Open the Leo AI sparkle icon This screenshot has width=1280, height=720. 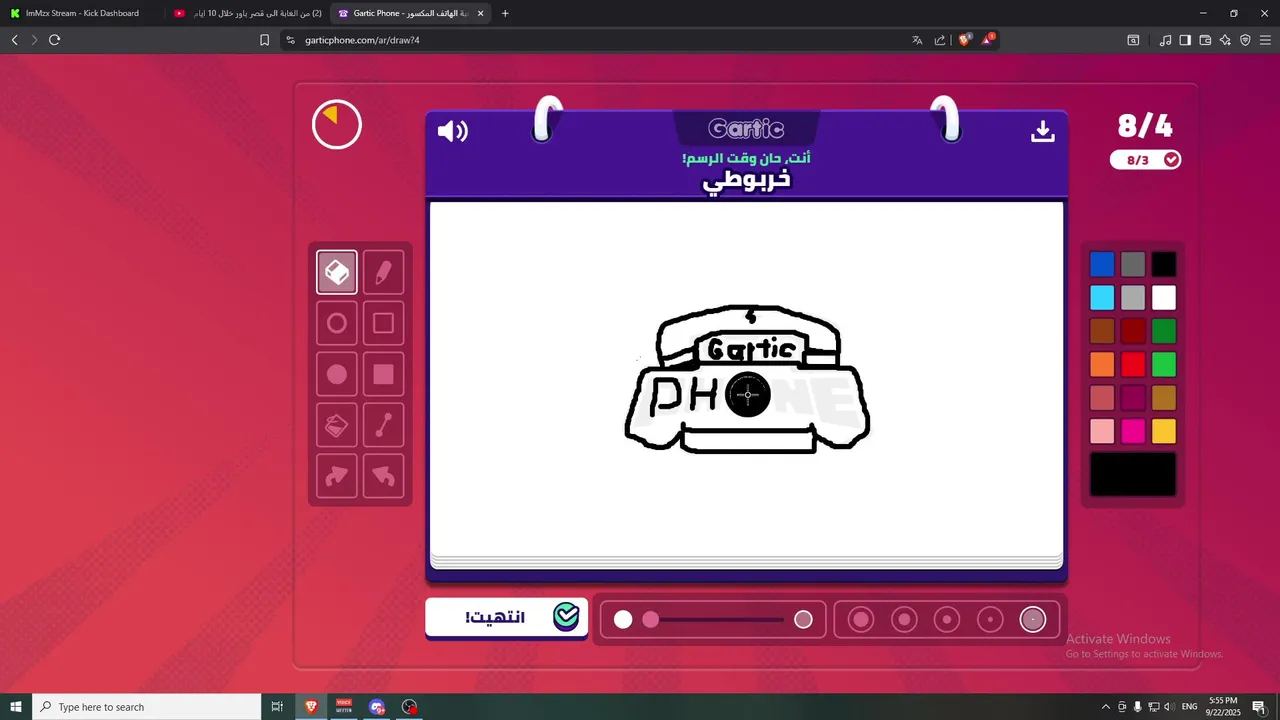point(1225,40)
